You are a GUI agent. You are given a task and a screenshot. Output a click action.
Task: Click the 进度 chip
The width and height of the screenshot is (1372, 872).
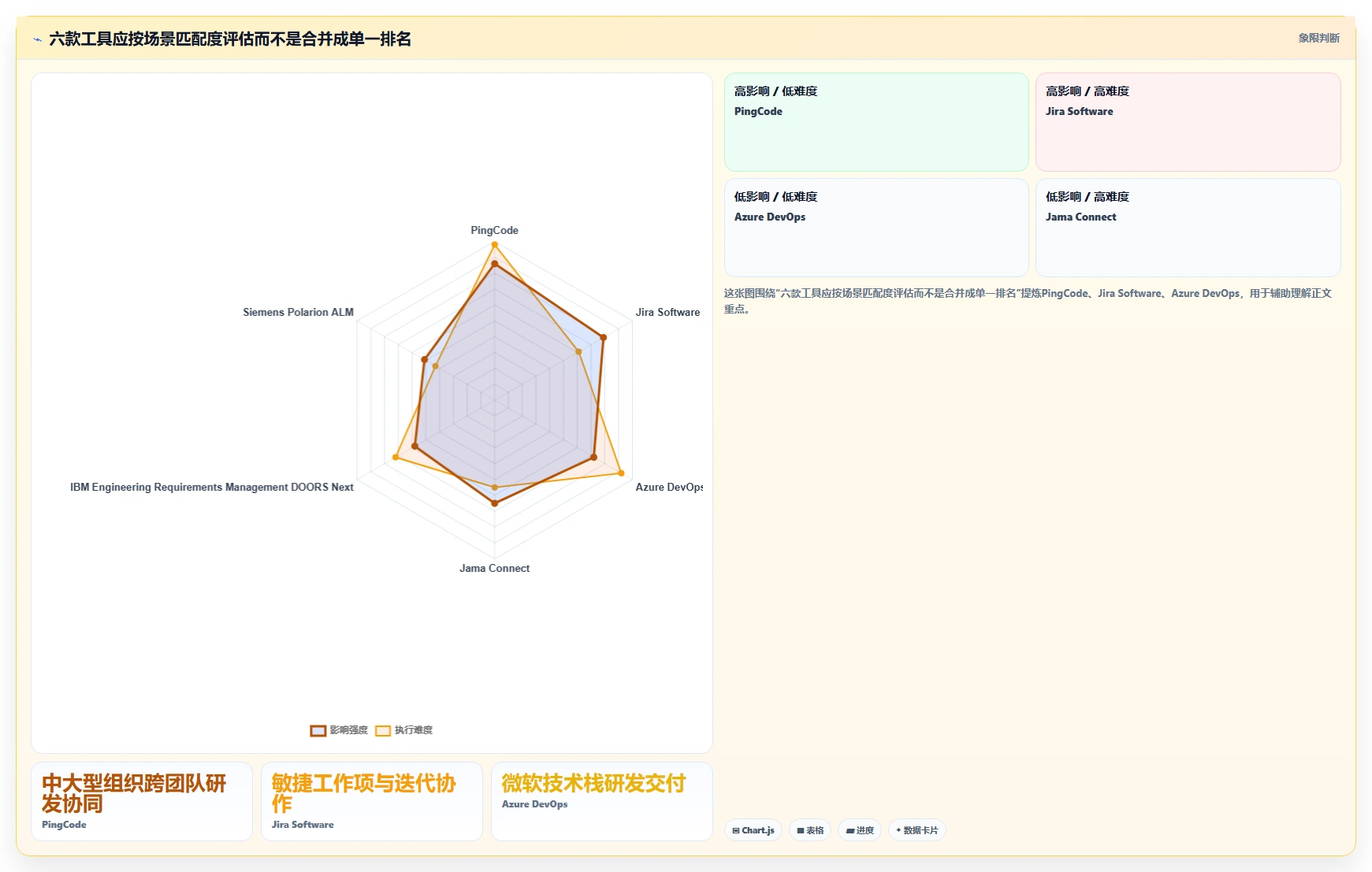tap(860, 830)
